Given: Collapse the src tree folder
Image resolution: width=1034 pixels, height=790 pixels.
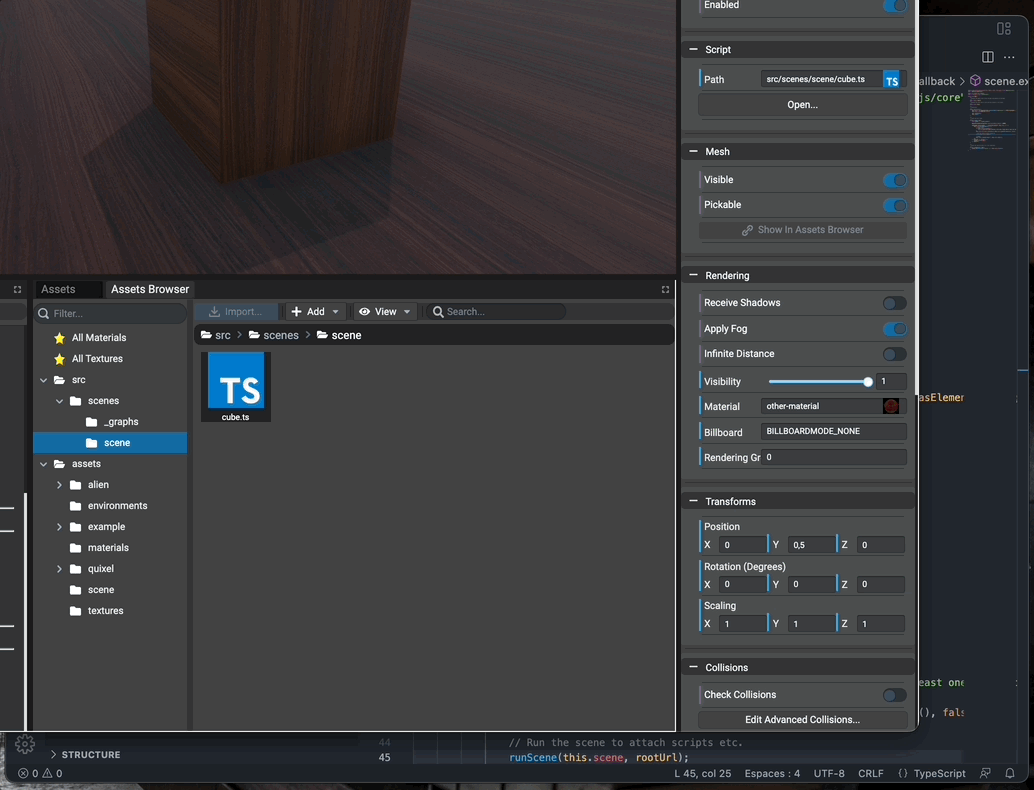Looking at the screenshot, I should pyautogui.click(x=44, y=380).
